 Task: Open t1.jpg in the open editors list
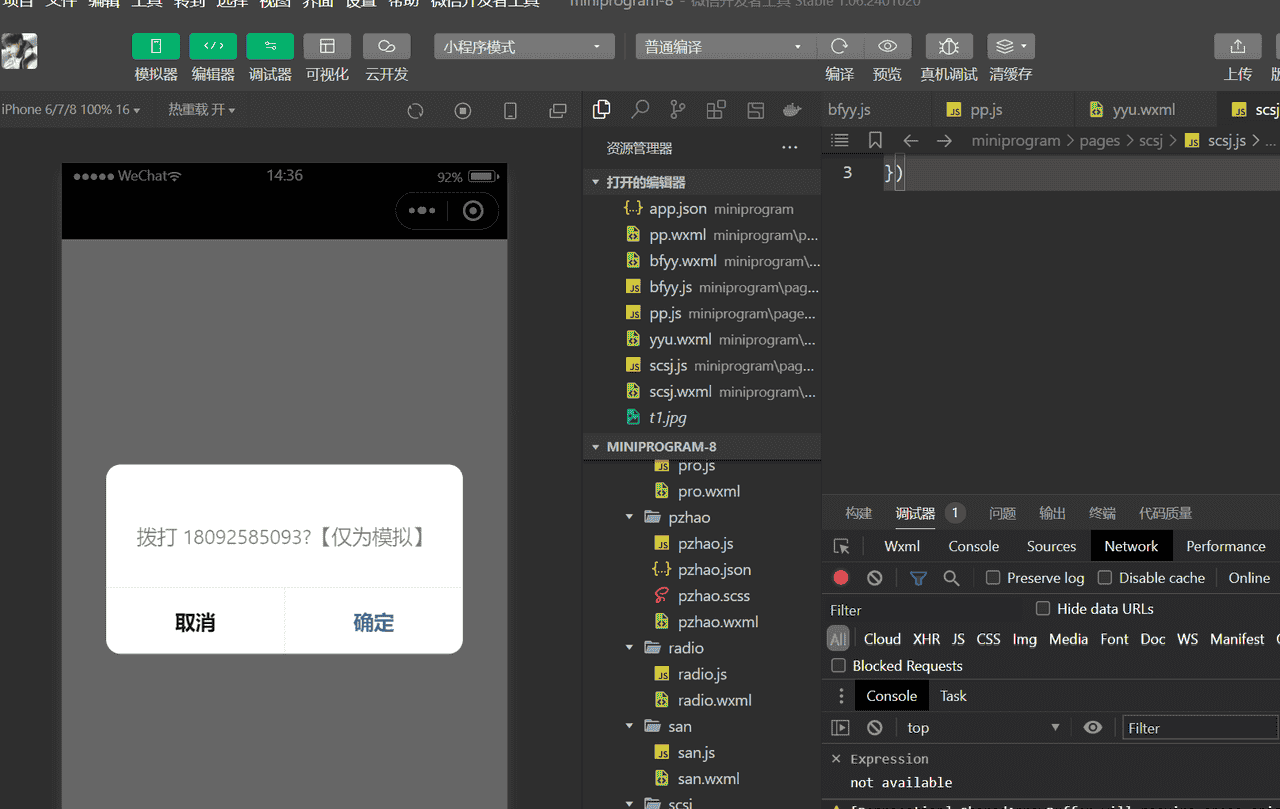tap(667, 418)
